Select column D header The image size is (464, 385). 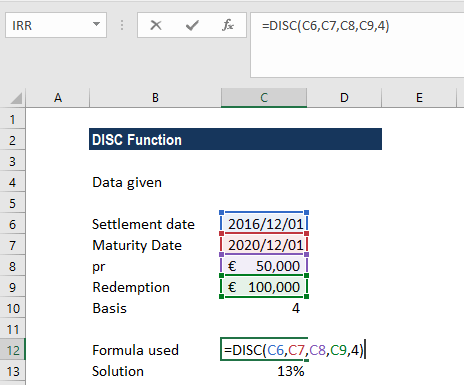344,98
